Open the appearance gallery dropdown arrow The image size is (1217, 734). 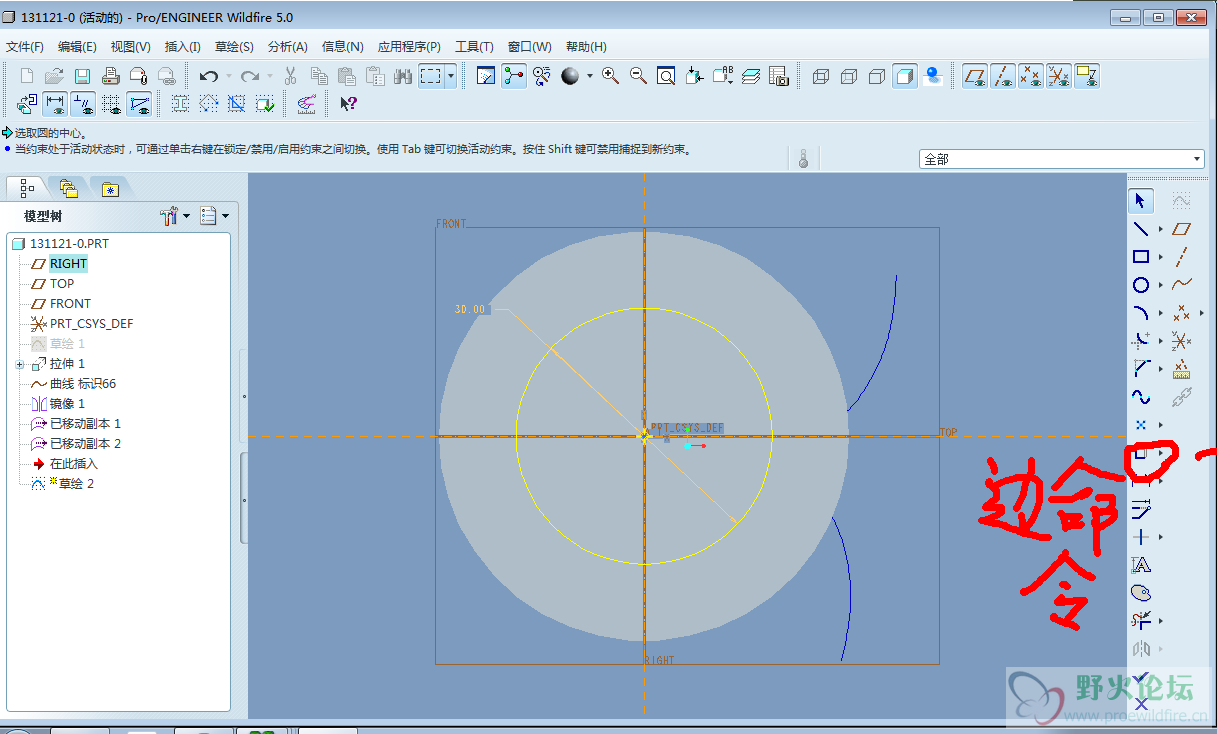pos(589,76)
